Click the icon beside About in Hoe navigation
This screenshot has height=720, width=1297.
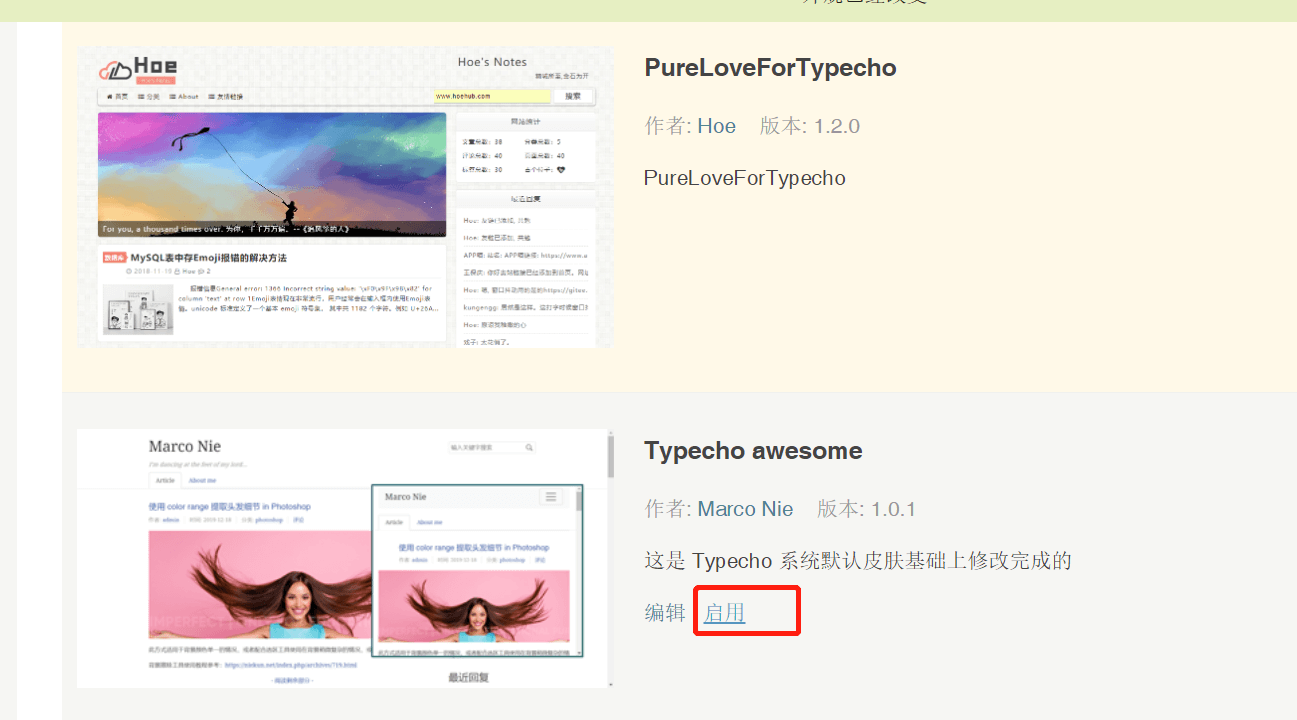pos(171,96)
